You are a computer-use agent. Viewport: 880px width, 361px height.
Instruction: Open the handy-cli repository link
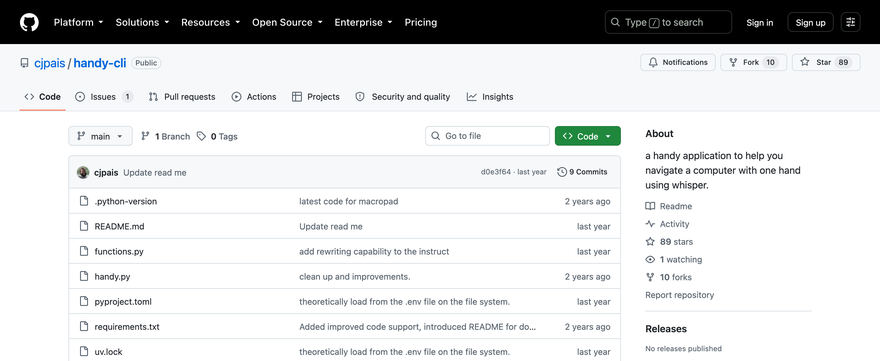point(100,63)
